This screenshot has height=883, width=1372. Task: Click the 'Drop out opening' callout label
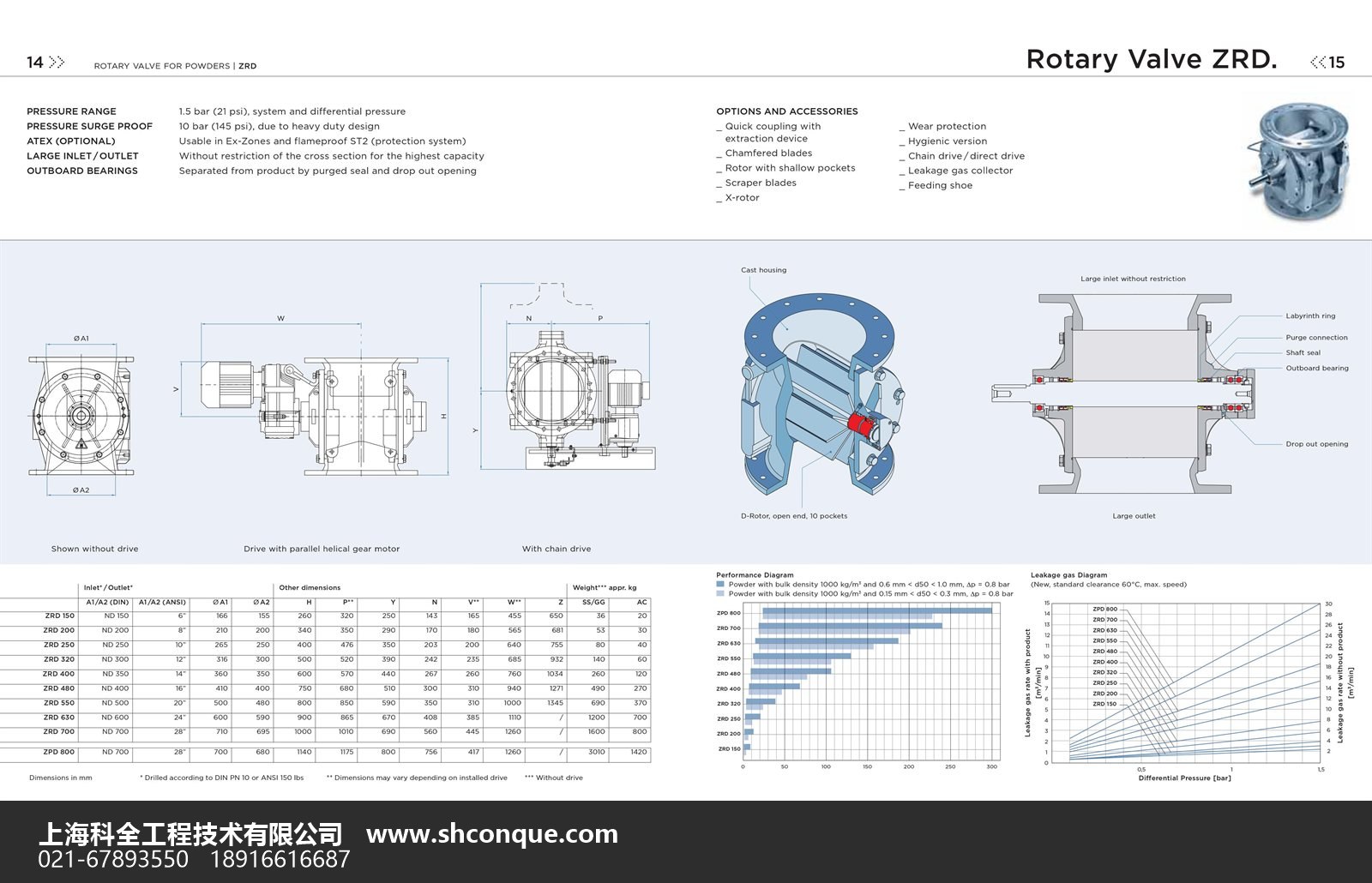[x=1316, y=444]
